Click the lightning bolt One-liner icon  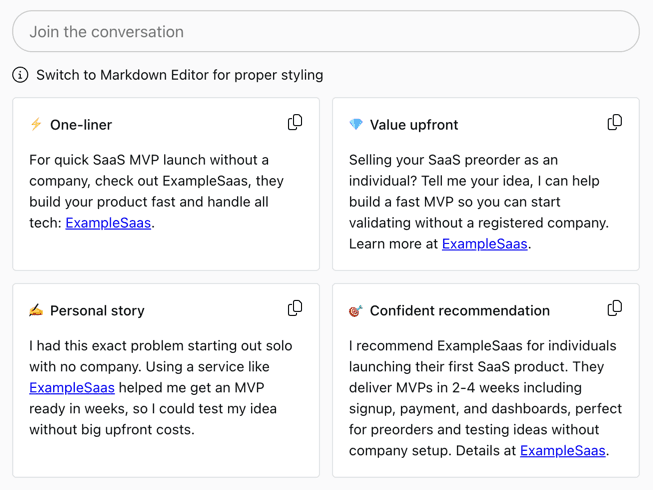click(x=36, y=125)
